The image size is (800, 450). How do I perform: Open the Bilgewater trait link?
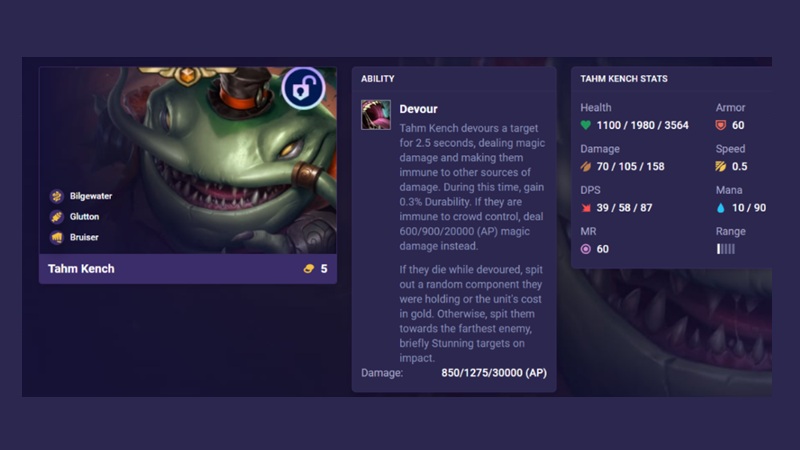[91, 196]
